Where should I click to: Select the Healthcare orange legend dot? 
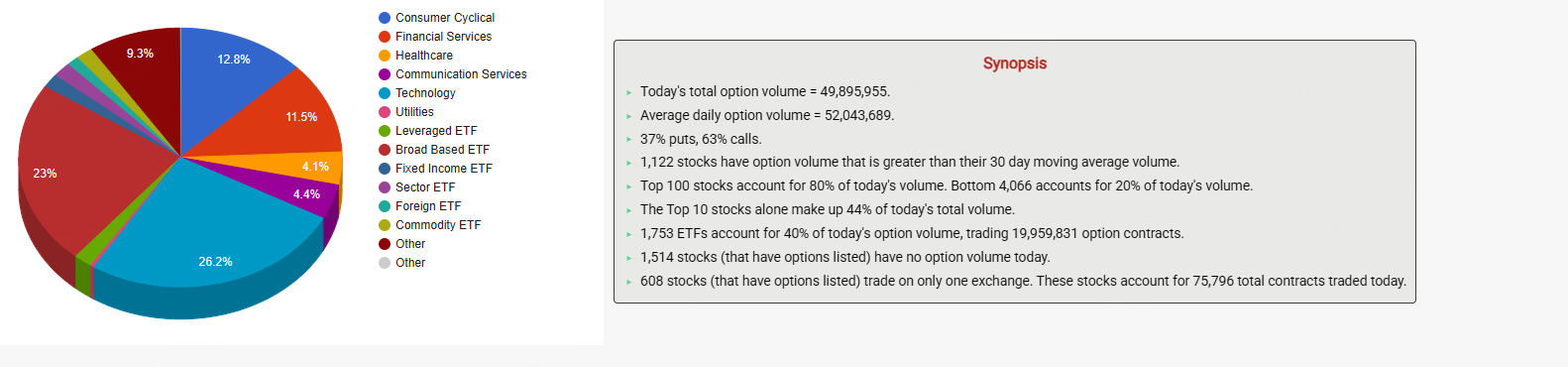385,56
